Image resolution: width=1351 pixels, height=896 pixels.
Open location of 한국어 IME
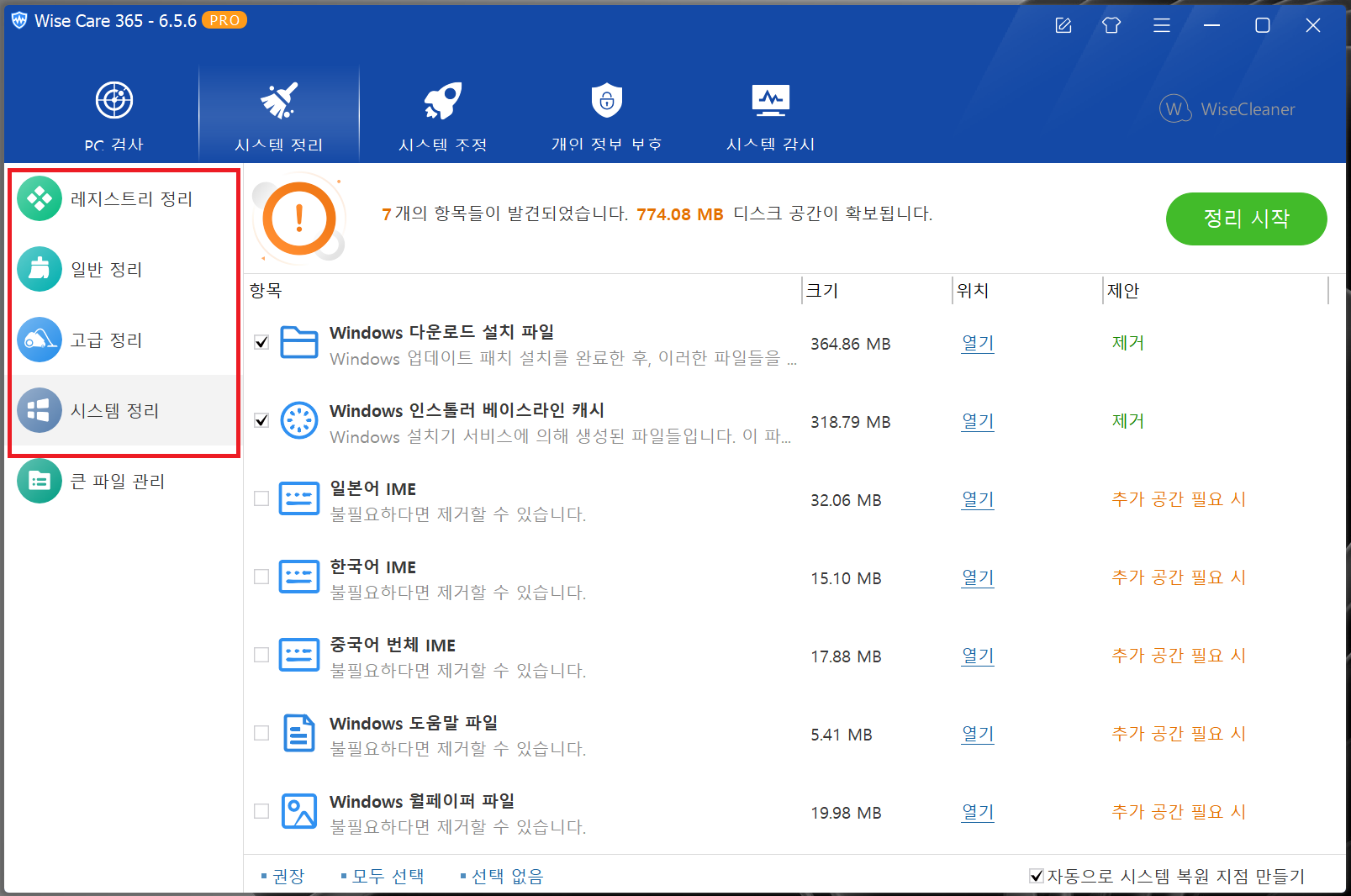click(978, 577)
